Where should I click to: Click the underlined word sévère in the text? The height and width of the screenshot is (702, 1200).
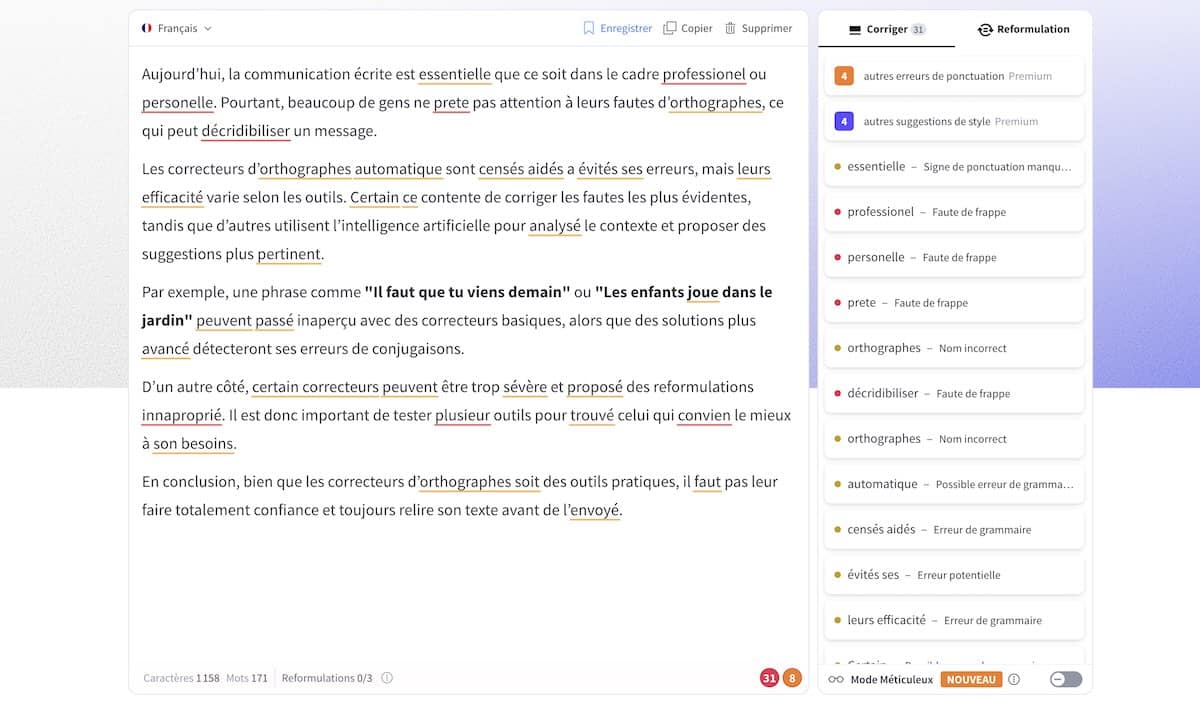[x=525, y=387]
